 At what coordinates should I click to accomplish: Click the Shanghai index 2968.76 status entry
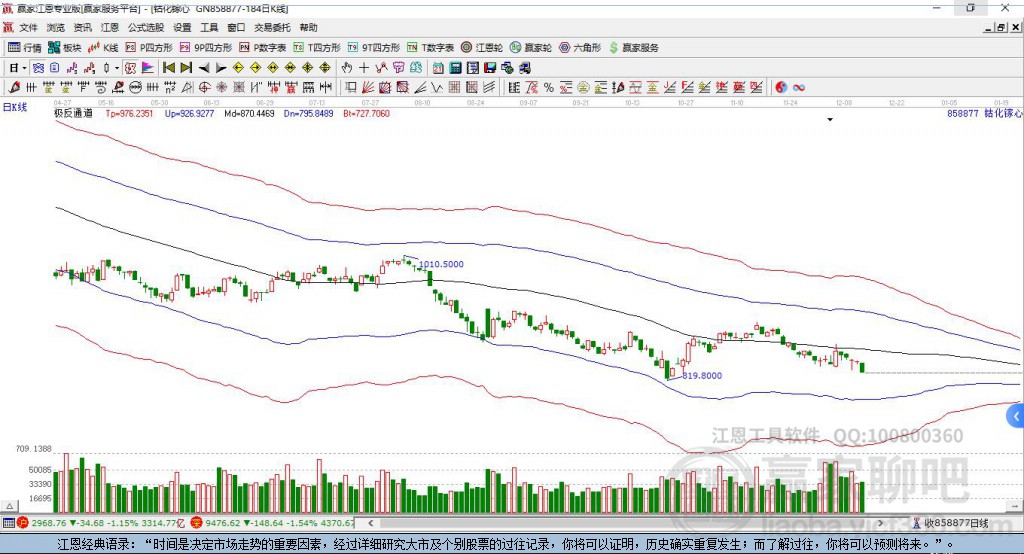101,523
